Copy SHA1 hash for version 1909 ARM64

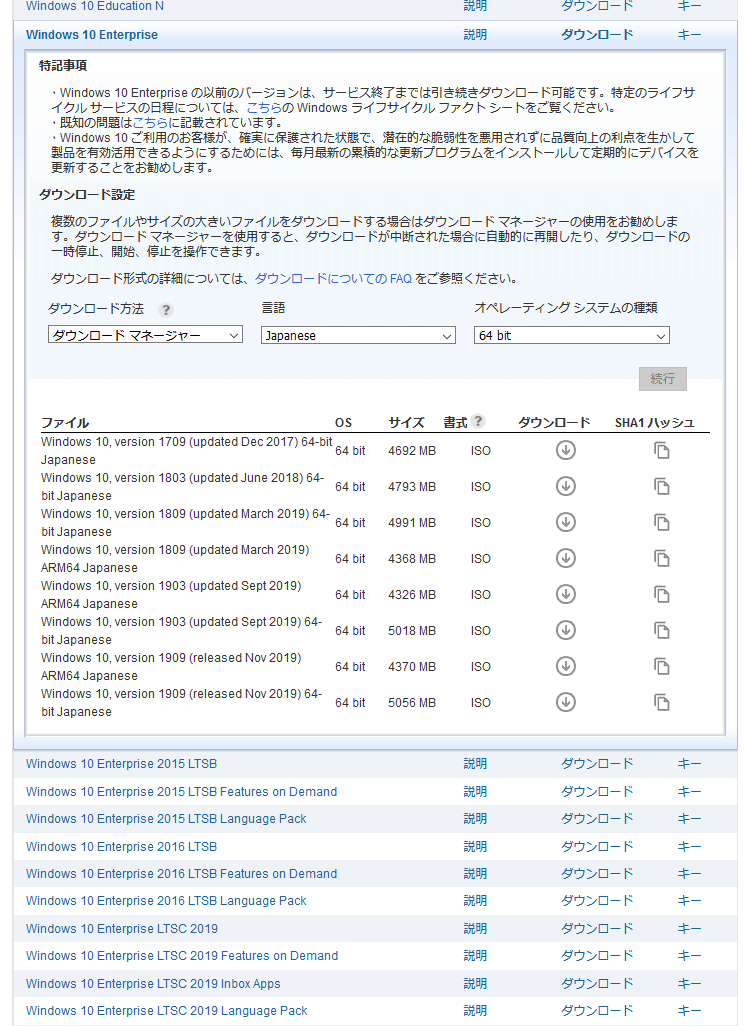[x=662, y=666]
